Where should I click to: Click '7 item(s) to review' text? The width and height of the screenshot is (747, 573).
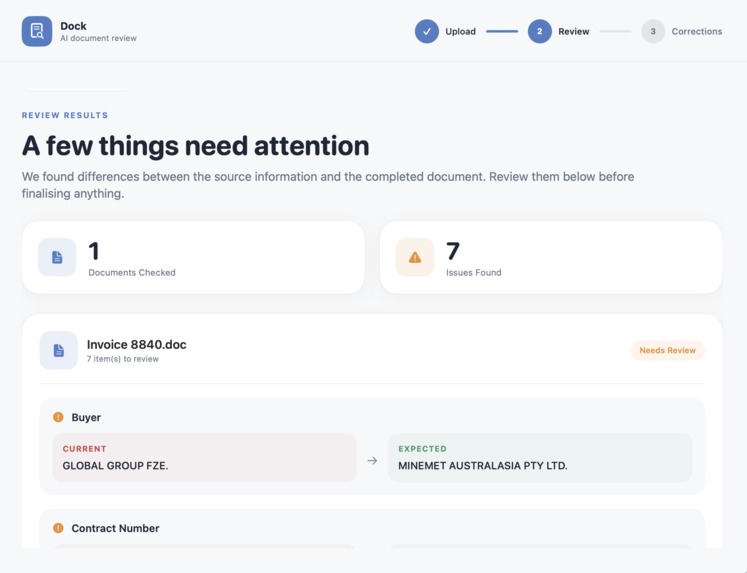tap(122, 359)
